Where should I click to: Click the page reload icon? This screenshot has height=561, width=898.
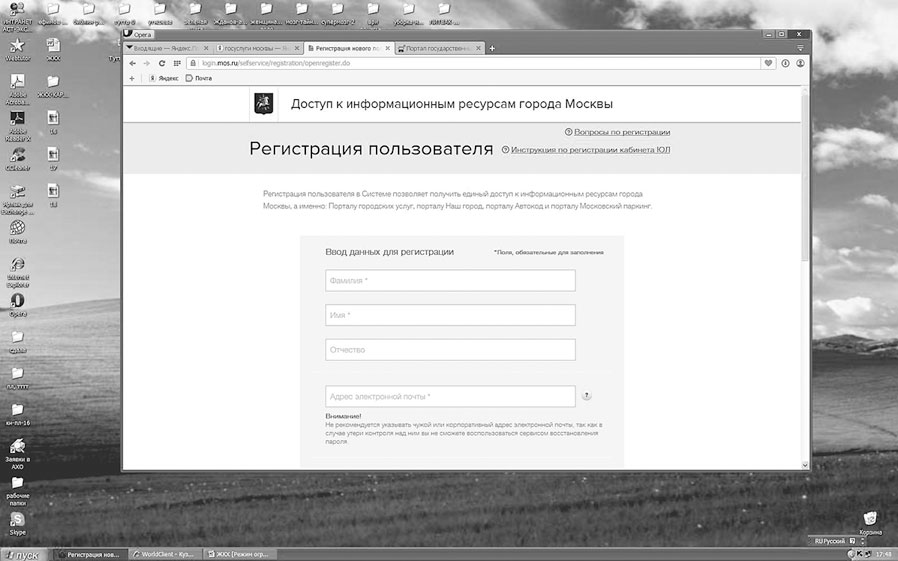coord(162,63)
